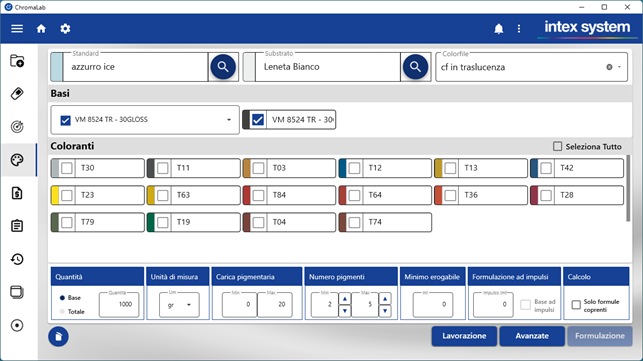Select the Base quantity radio button
Viewport: 643px width, 361px height.
pyautogui.click(x=62, y=297)
